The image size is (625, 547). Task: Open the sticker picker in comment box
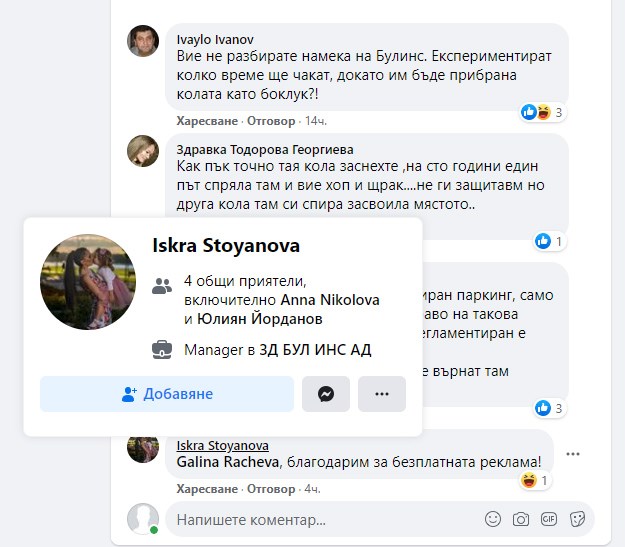(577, 519)
